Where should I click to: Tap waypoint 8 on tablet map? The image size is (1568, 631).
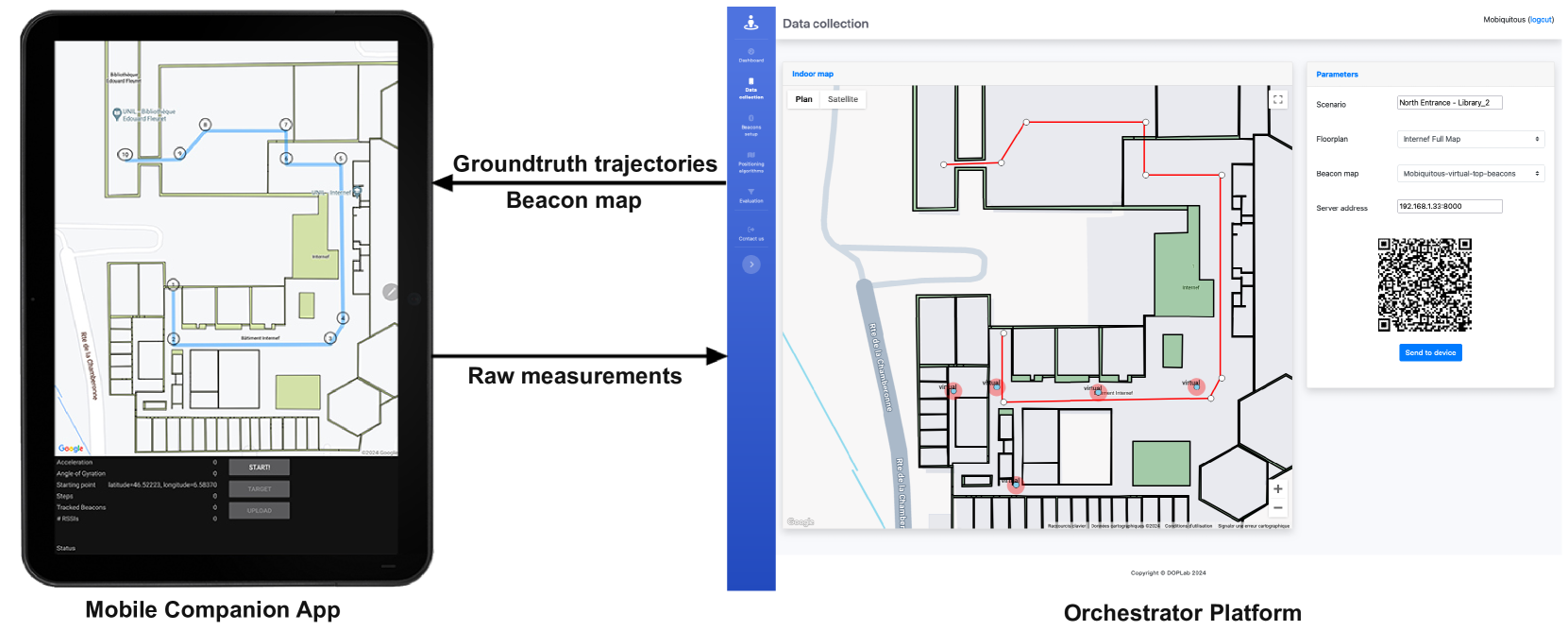click(206, 125)
